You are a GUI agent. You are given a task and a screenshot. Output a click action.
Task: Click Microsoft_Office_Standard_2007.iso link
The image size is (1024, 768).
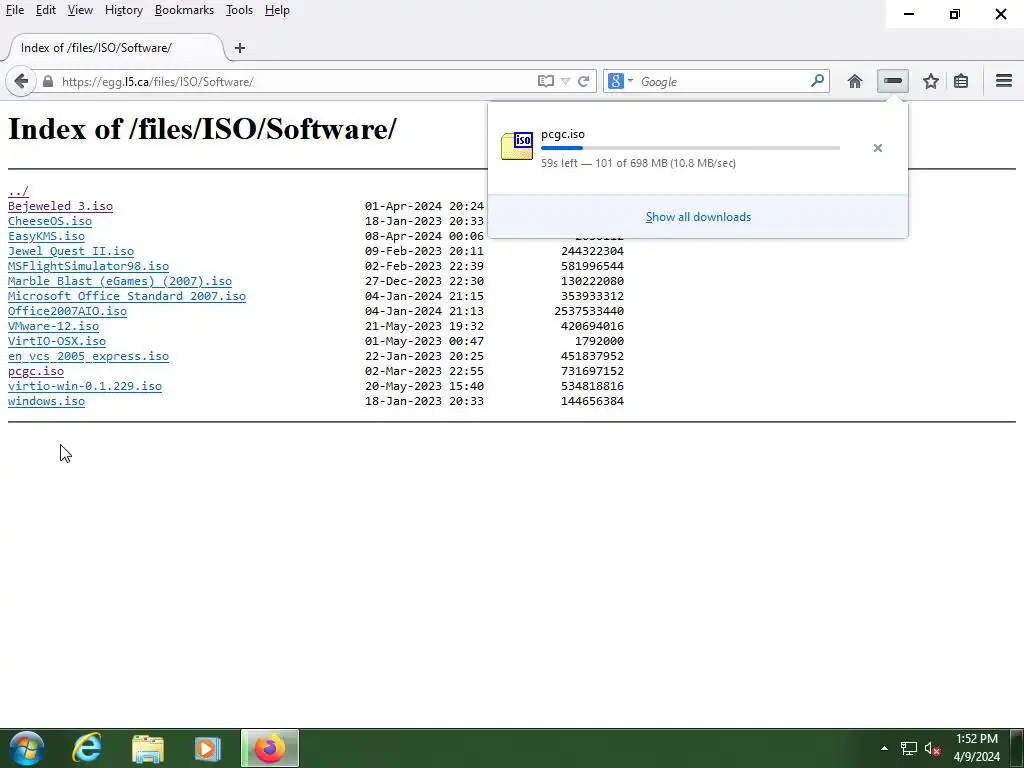coord(127,296)
